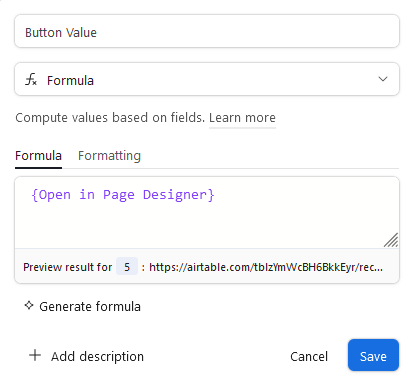Click the Button Value field name input
Image resolution: width=409 pixels, height=378 pixels.
(207, 31)
